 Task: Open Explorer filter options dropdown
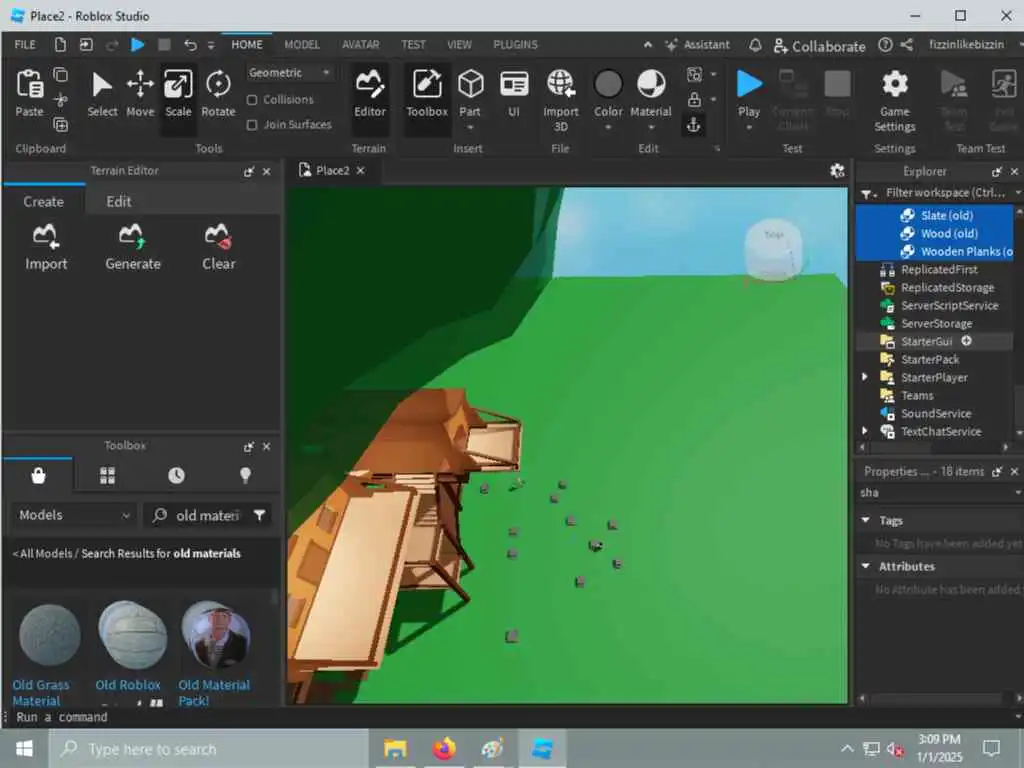click(x=868, y=193)
